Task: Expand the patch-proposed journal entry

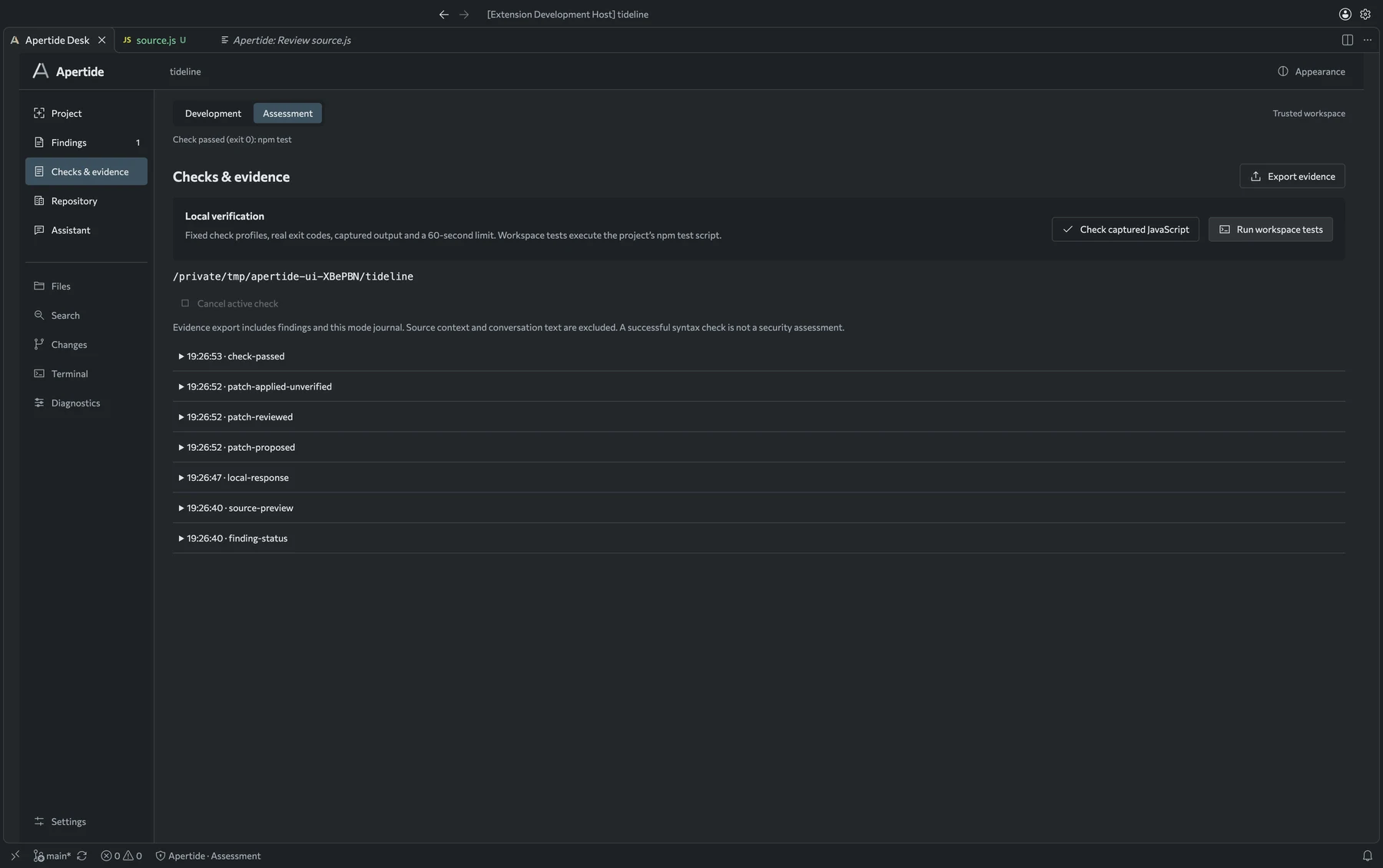Action: point(759,447)
